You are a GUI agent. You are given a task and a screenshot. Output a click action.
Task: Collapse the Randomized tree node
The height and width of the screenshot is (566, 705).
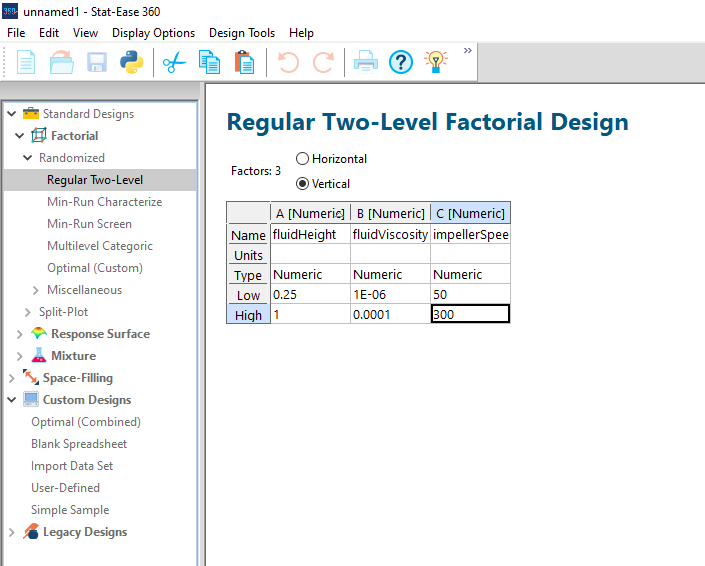point(28,158)
